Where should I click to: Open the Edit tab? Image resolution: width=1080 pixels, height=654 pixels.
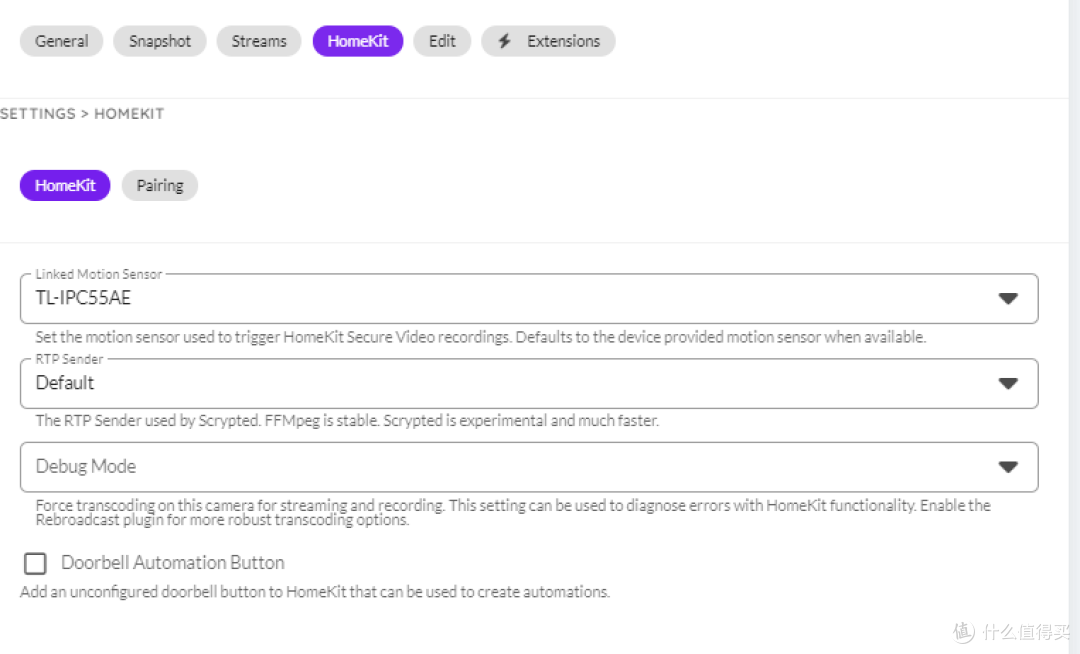[x=442, y=41]
